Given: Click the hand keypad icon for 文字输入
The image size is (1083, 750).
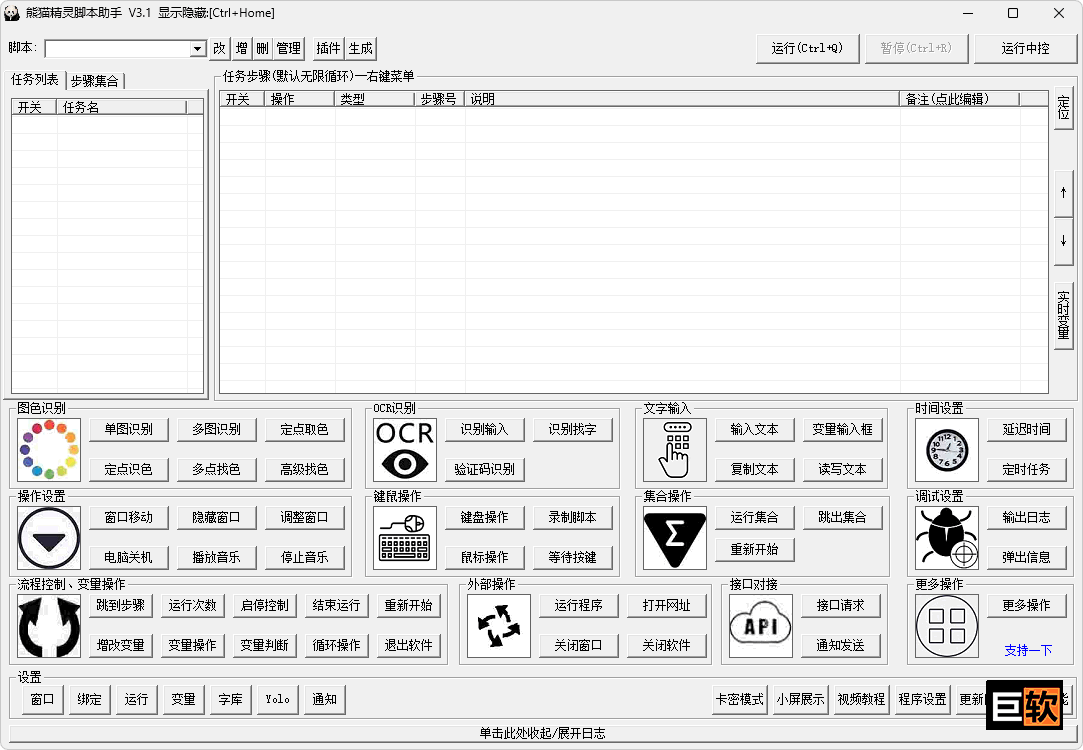Looking at the screenshot, I should point(674,449).
